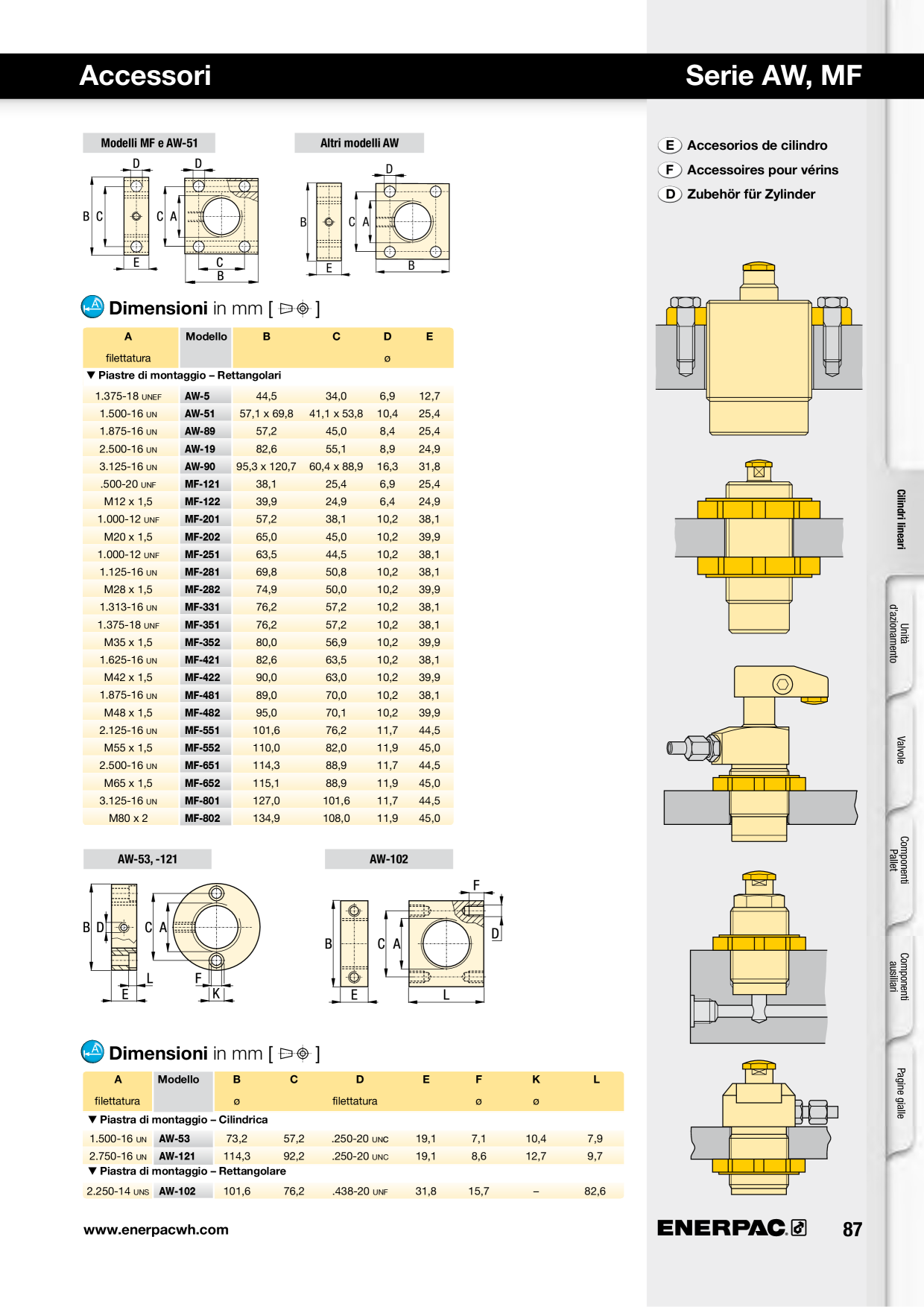Open the www.enerpacwh.com link
Image resolution: width=924 pixels, height=1307 pixels.
[156, 1230]
